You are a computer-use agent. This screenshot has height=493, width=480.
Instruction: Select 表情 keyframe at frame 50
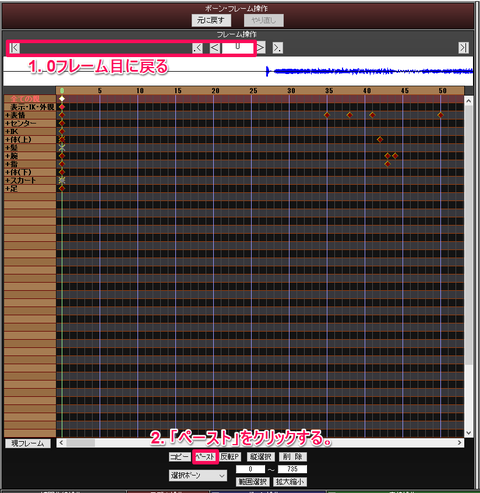click(x=441, y=115)
